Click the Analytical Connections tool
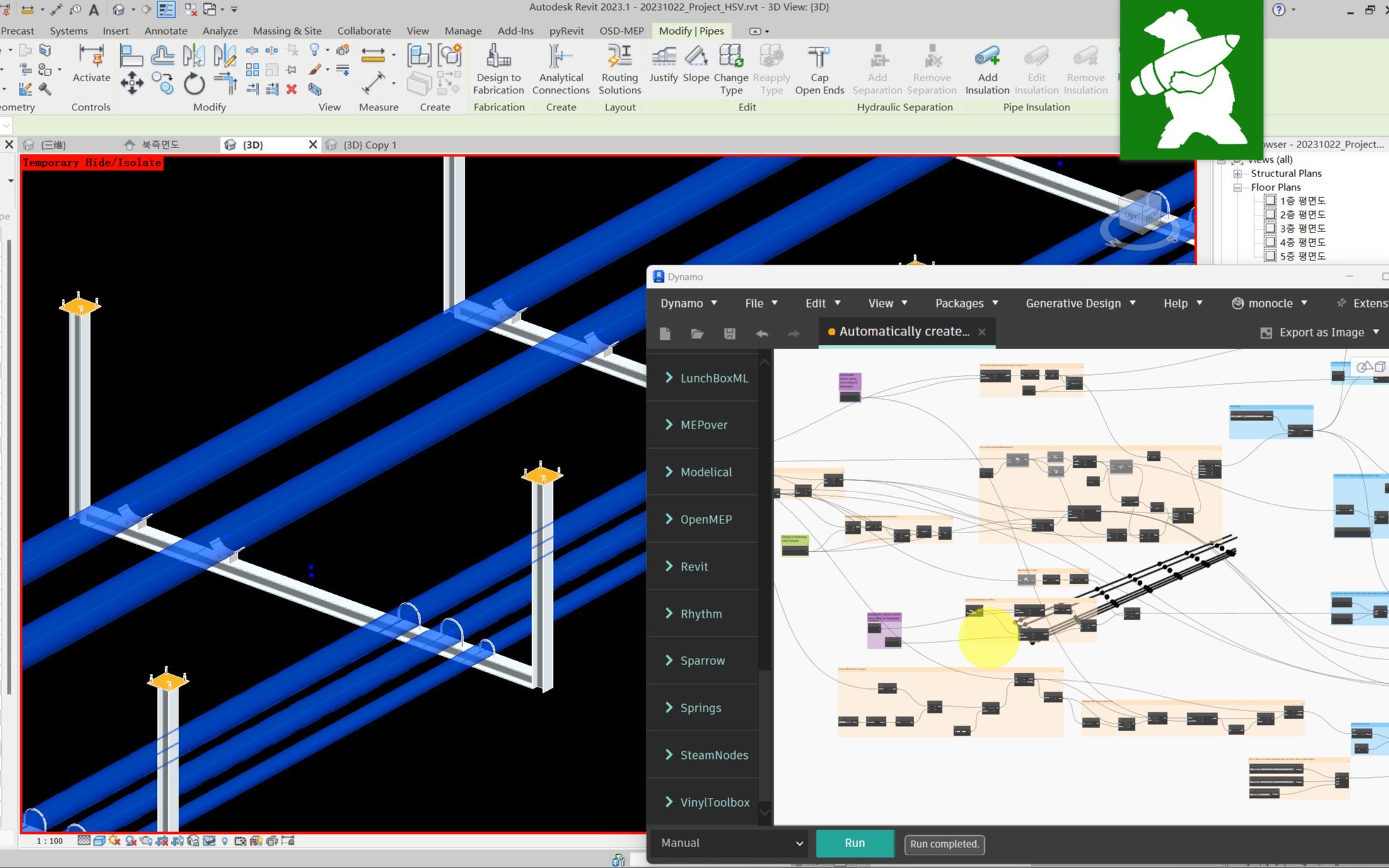The width and height of the screenshot is (1389, 868). (x=561, y=68)
